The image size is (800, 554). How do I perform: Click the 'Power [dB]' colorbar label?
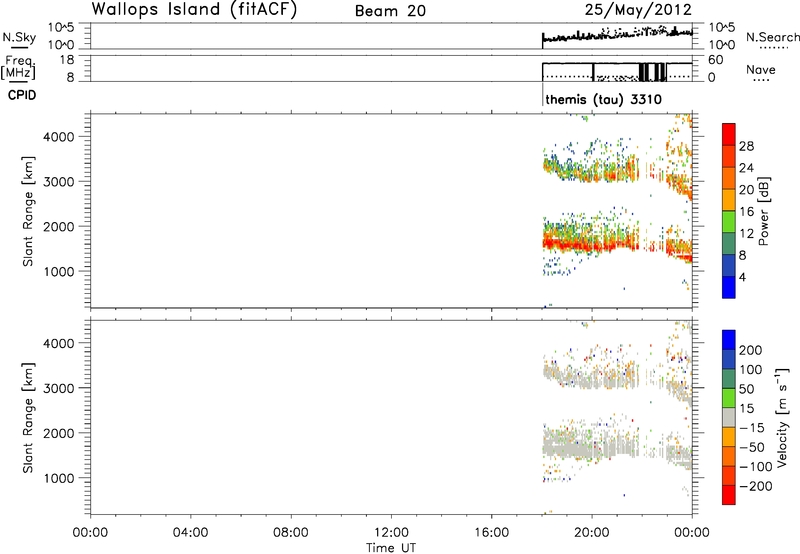tap(763, 211)
